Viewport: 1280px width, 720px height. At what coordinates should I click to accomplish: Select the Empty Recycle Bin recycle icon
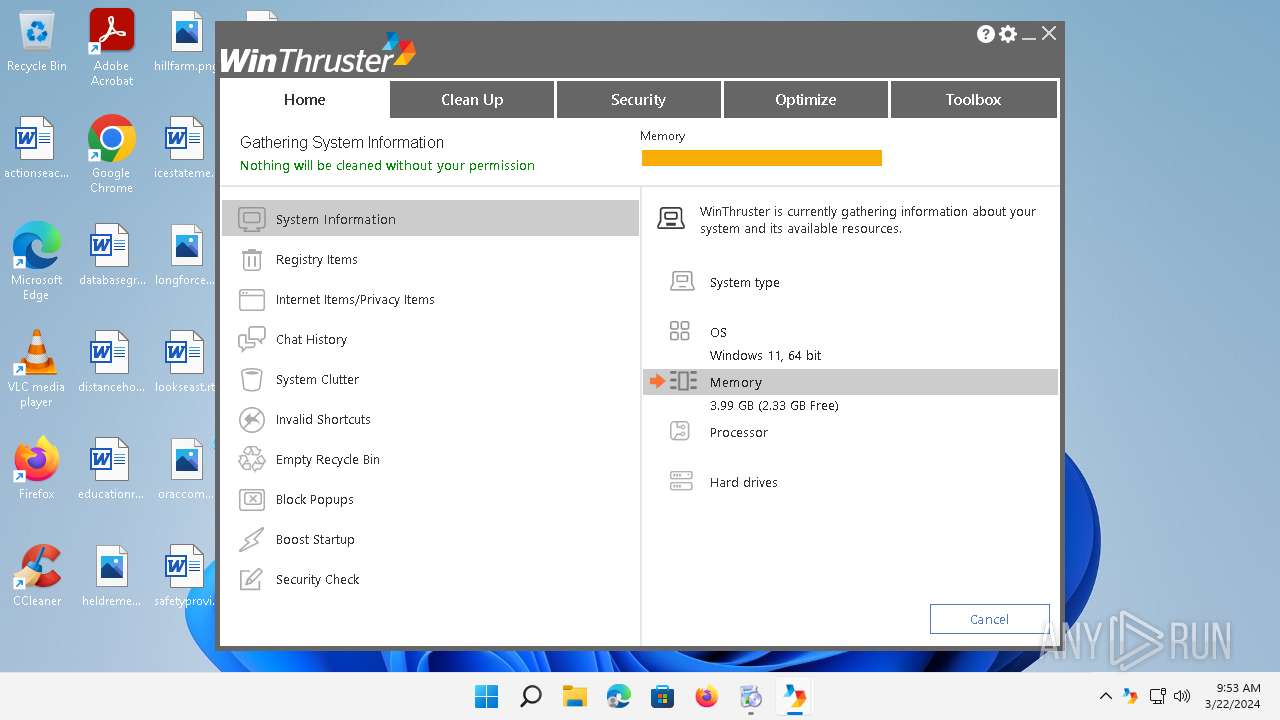pos(252,459)
